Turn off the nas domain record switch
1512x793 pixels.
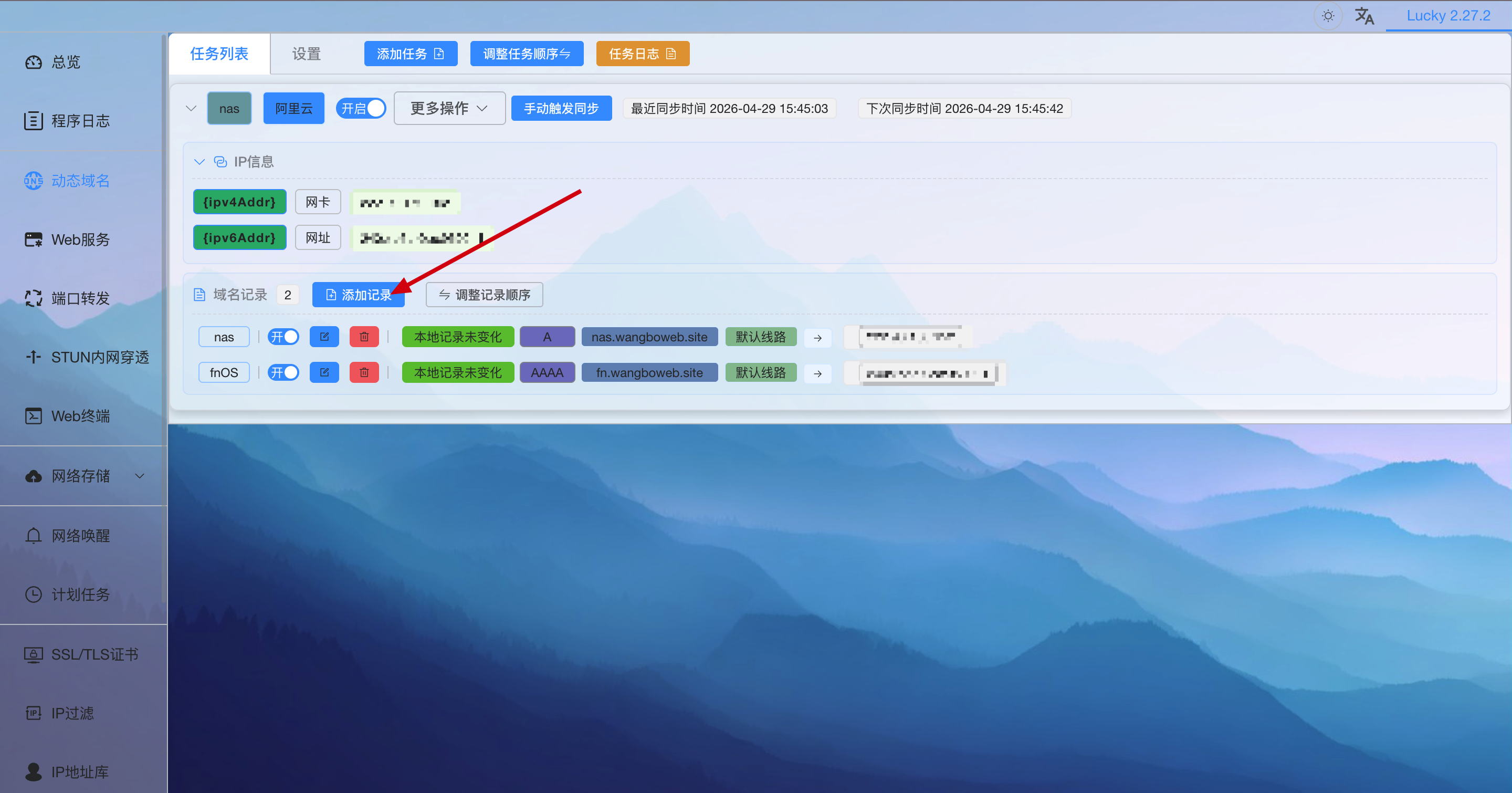point(283,337)
